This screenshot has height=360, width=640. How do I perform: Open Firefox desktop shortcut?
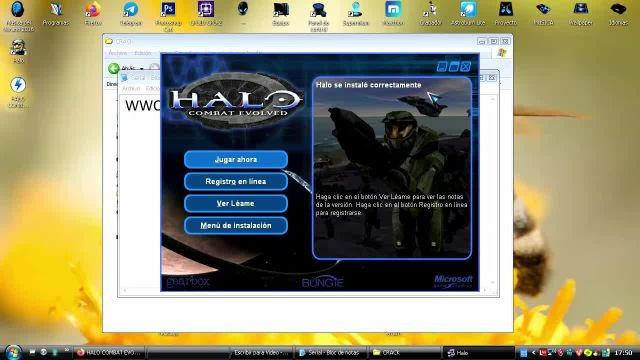pos(93,13)
